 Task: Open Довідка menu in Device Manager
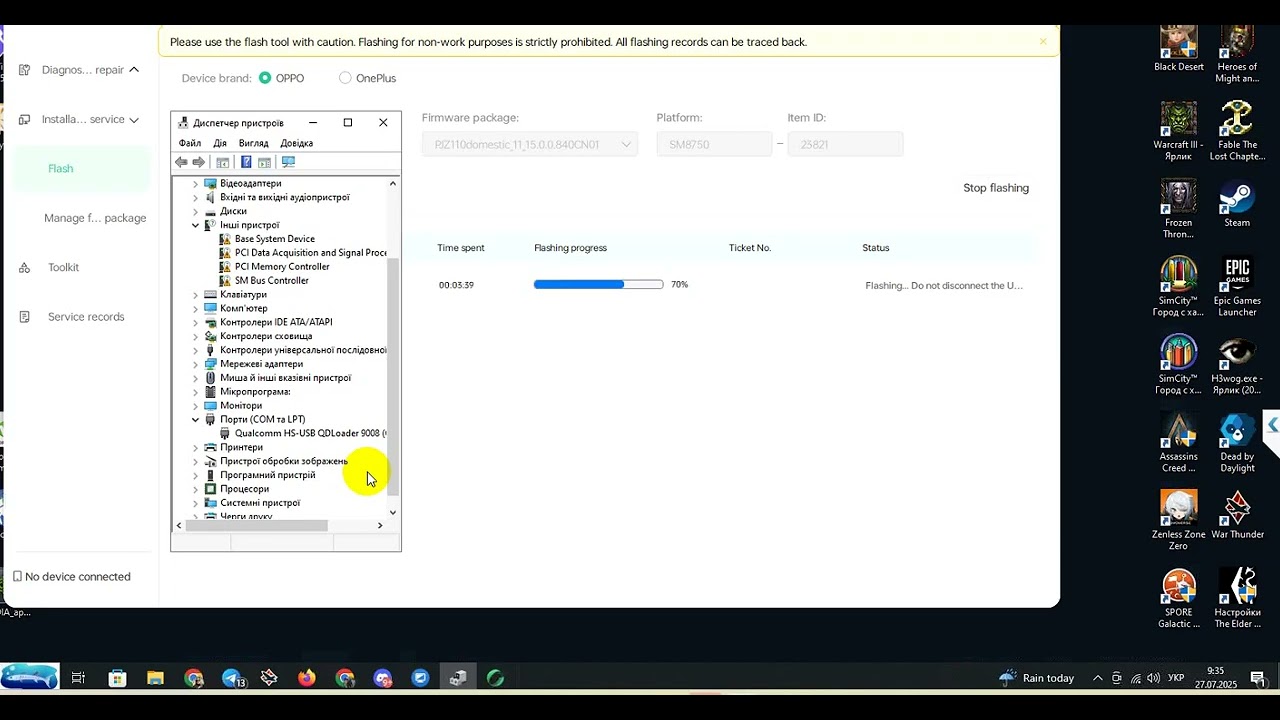point(297,143)
